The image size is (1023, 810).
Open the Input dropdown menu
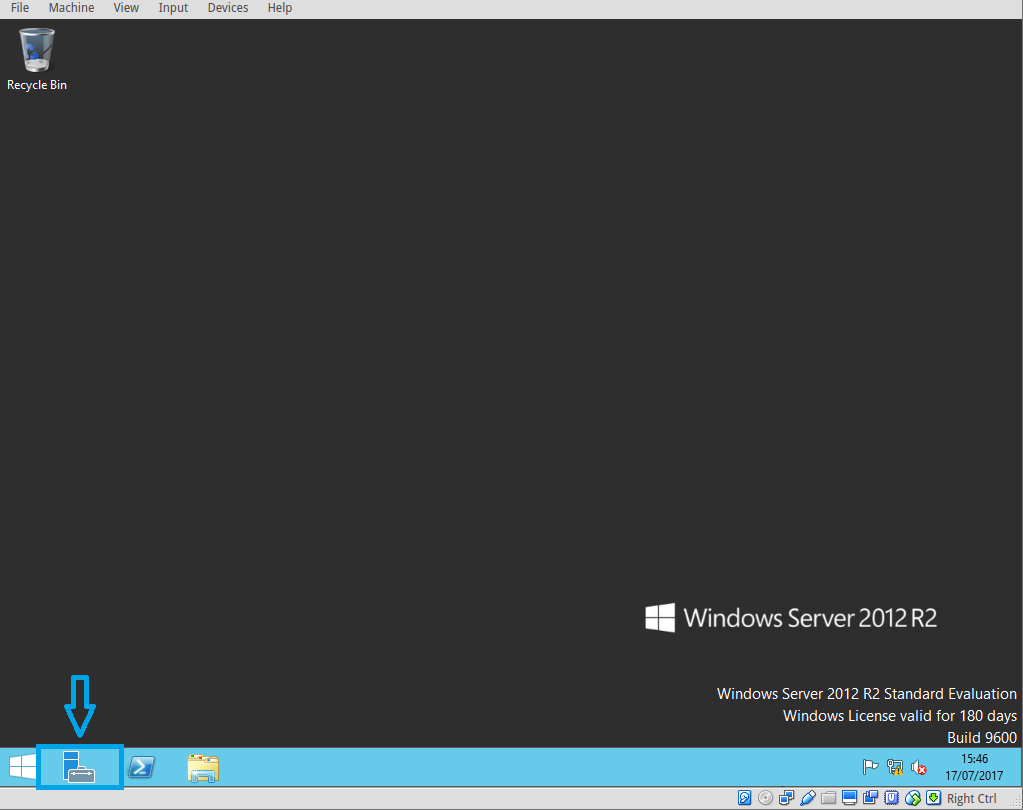tap(172, 8)
